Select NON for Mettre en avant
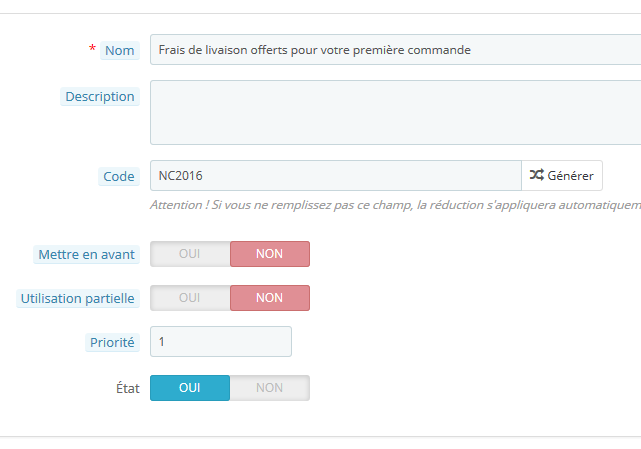The image size is (641, 449). pos(270,254)
